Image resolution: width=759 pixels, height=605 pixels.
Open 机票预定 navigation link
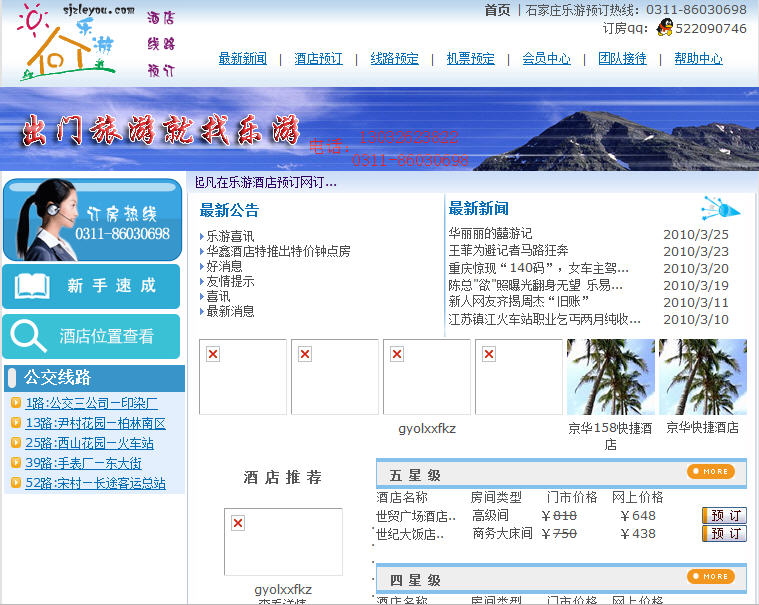click(x=470, y=59)
